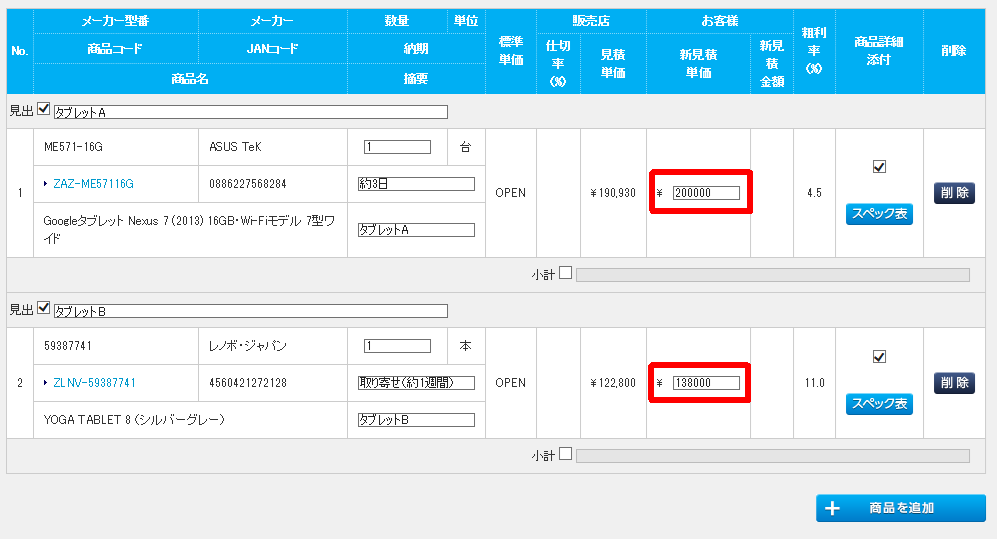Enable 小計 checkbox under the YOGA TABLET item
This screenshot has width=997, height=539.
pyautogui.click(x=566, y=454)
